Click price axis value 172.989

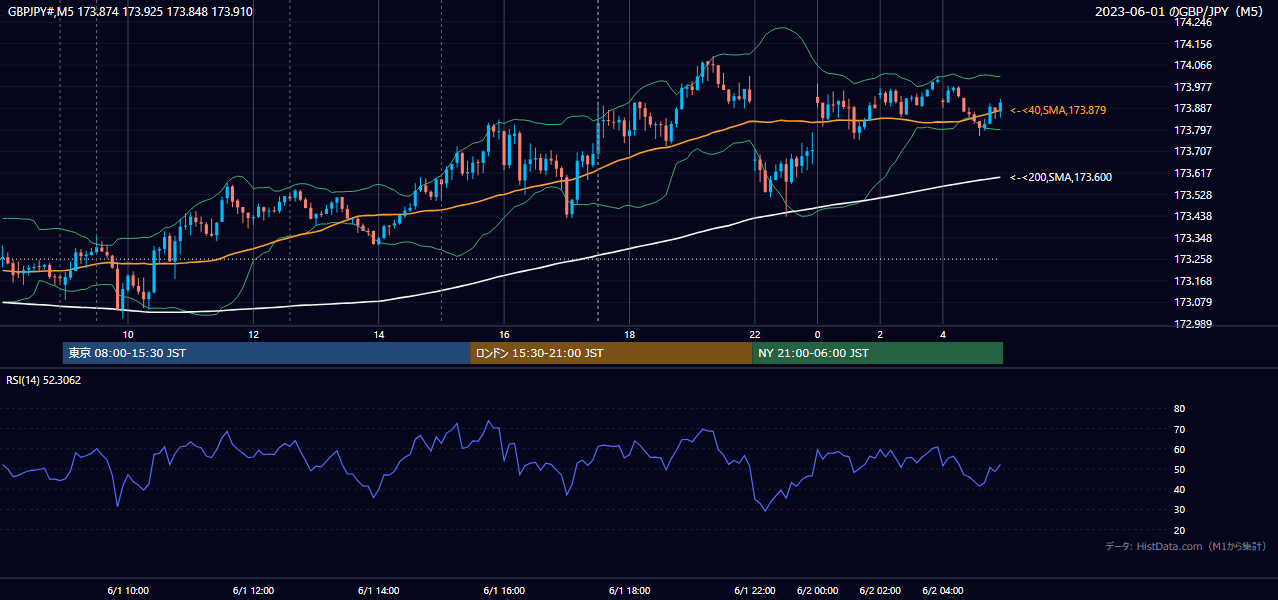1192,324
